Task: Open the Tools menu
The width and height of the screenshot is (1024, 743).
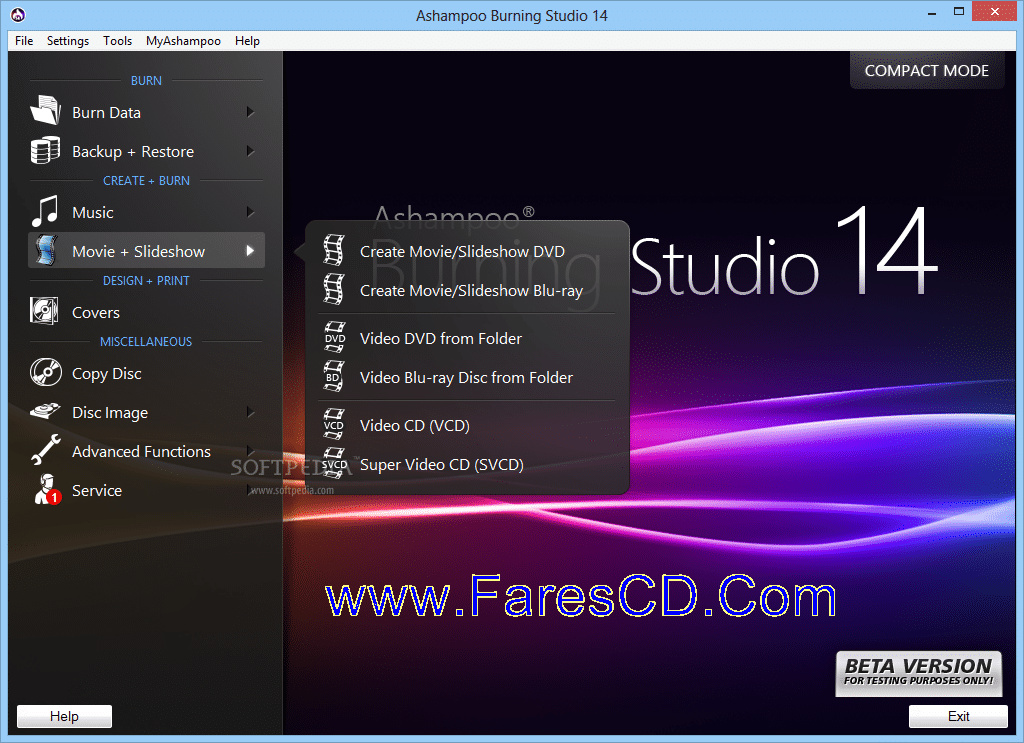Action: 118,40
